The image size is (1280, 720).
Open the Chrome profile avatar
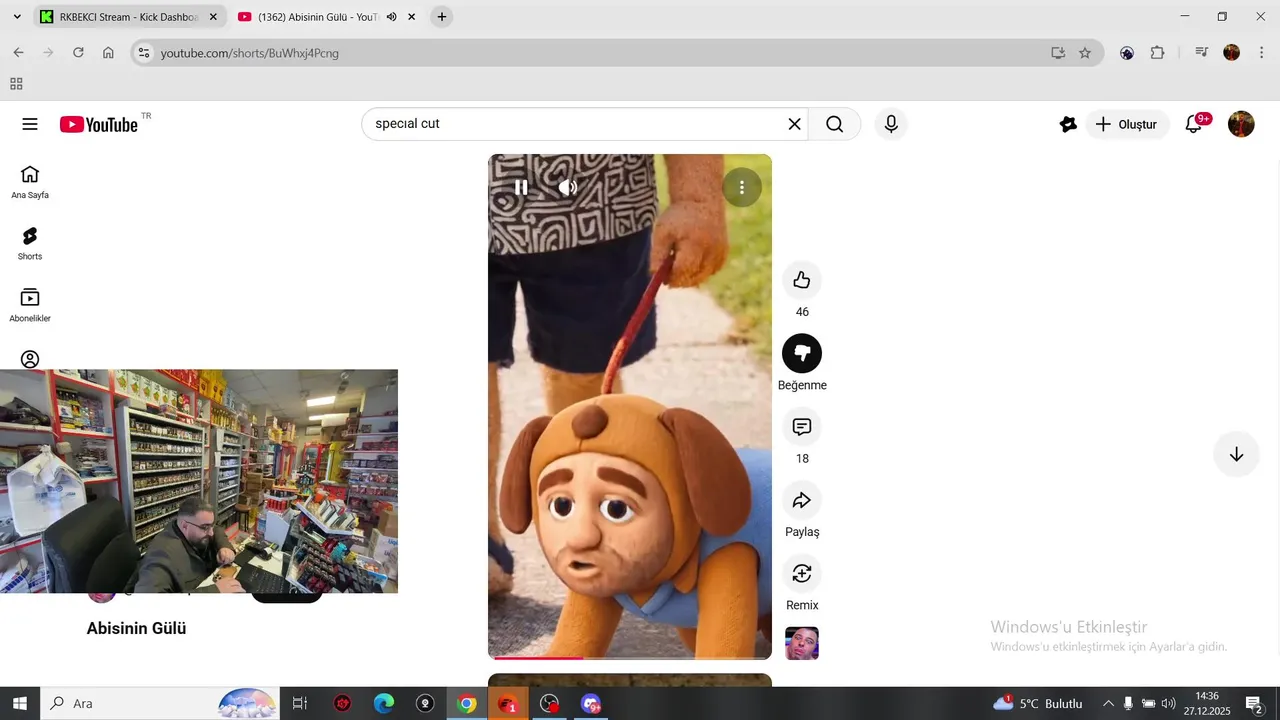pos(1232,53)
